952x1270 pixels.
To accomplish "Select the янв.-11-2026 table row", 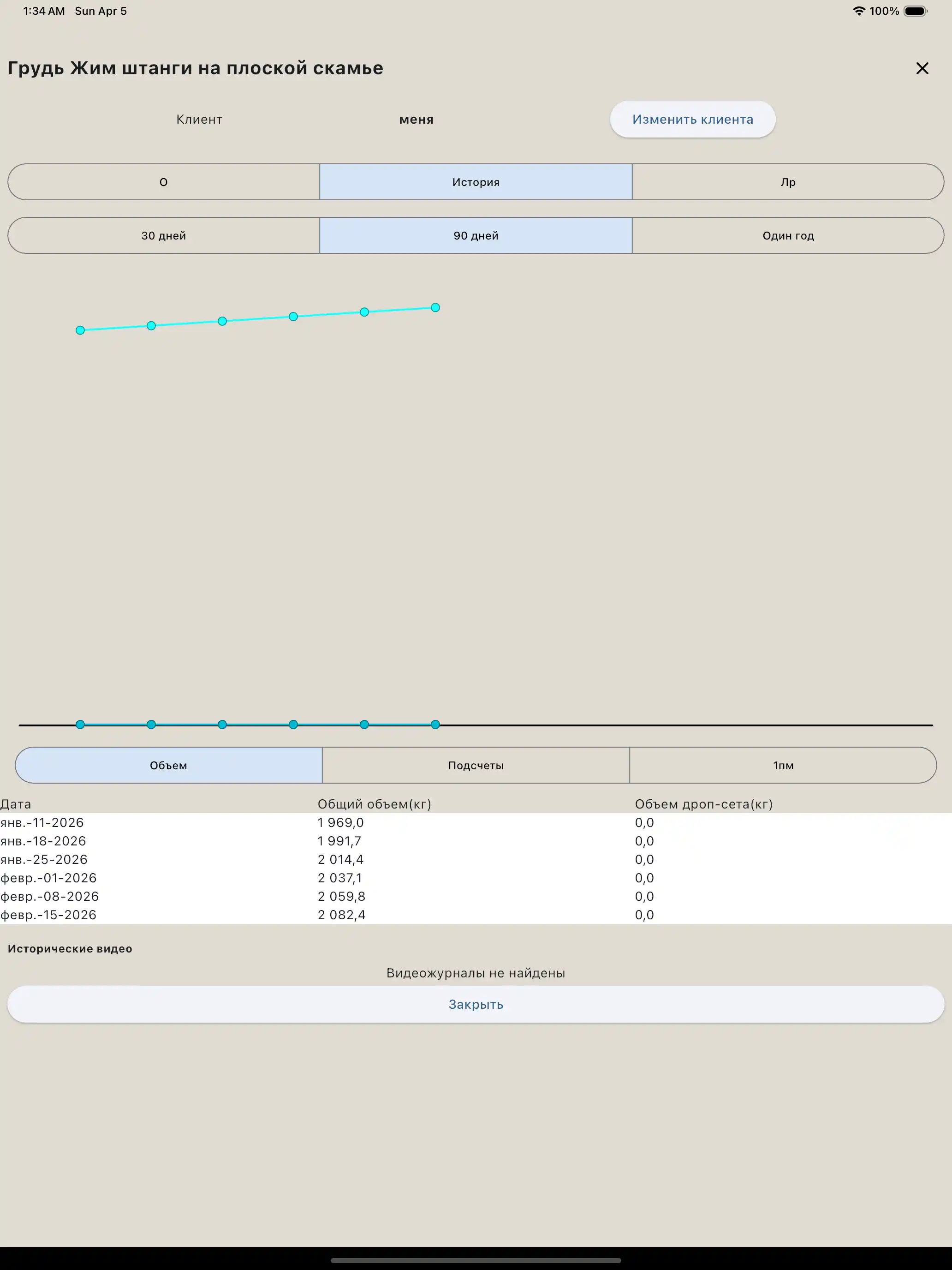I will coord(42,823).
